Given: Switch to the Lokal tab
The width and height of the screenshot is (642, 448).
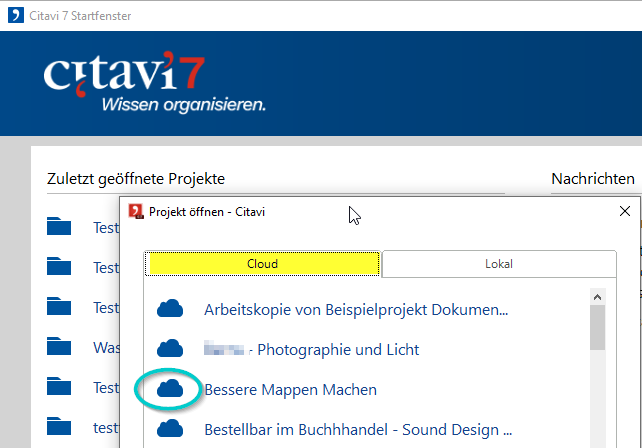Looking at the screenshot, I should coord(499,264).
